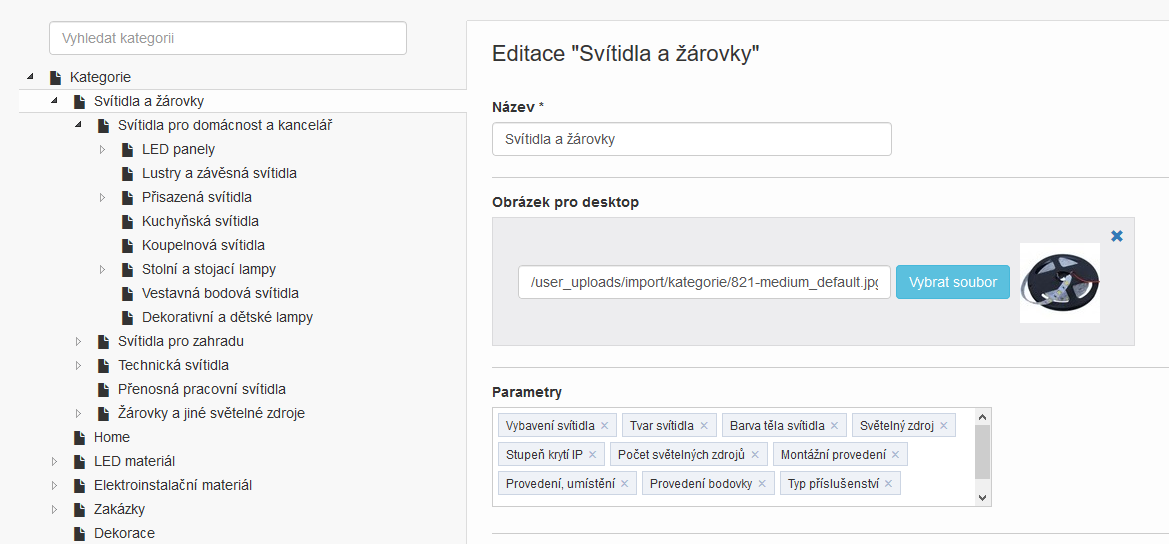
Task: Remove the "Vybavení svítidla" parameter tag
Action: (604, 426)
